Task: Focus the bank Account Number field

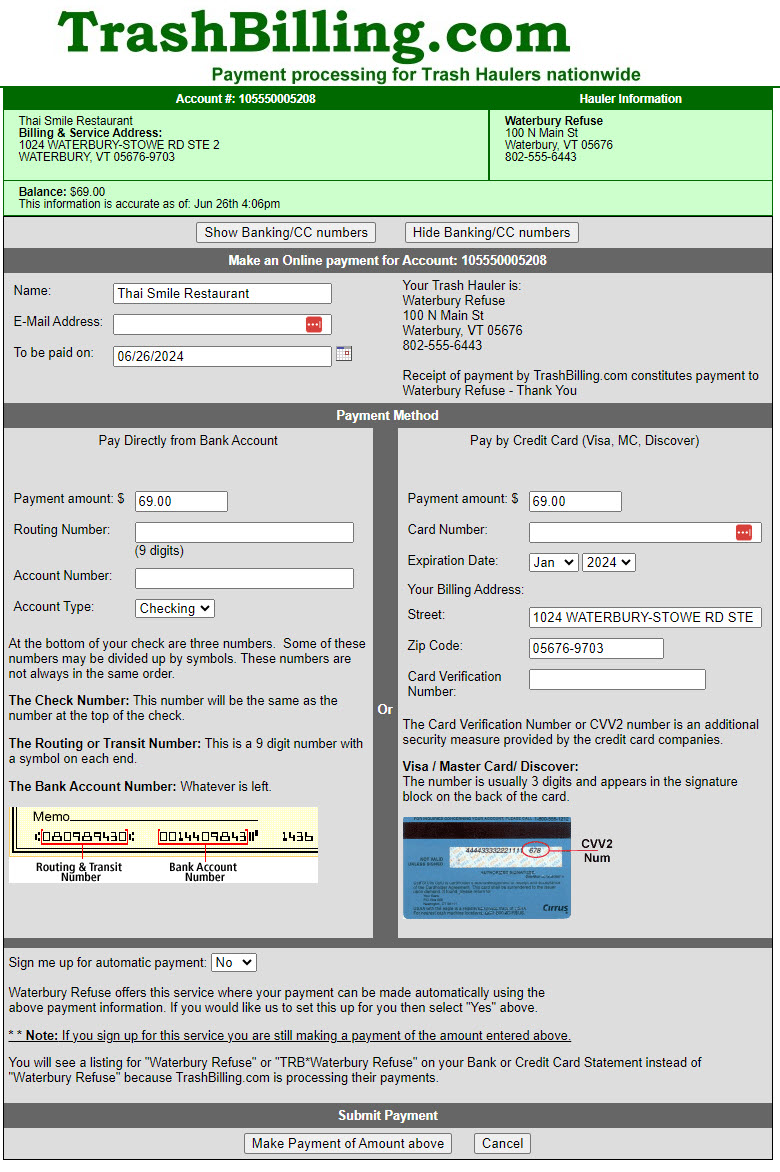Action: click(244, 578)
